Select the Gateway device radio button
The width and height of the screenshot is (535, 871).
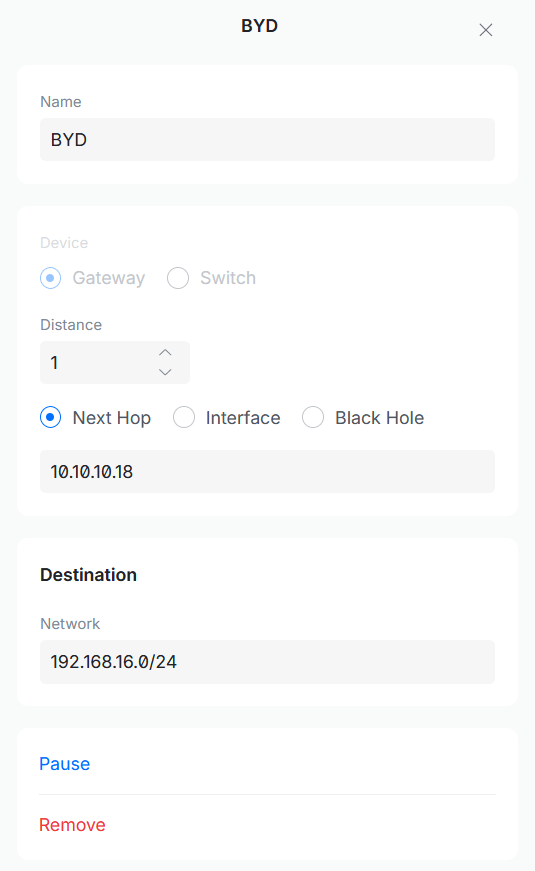pyautogui.click(x=51, y=278)
